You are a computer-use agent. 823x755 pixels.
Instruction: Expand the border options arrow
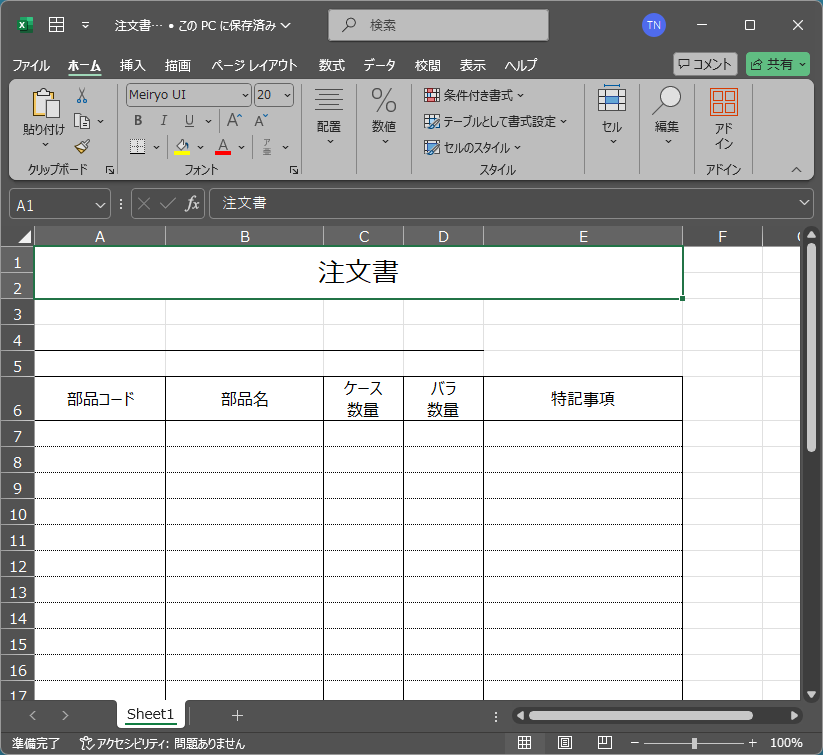(156, 148)
